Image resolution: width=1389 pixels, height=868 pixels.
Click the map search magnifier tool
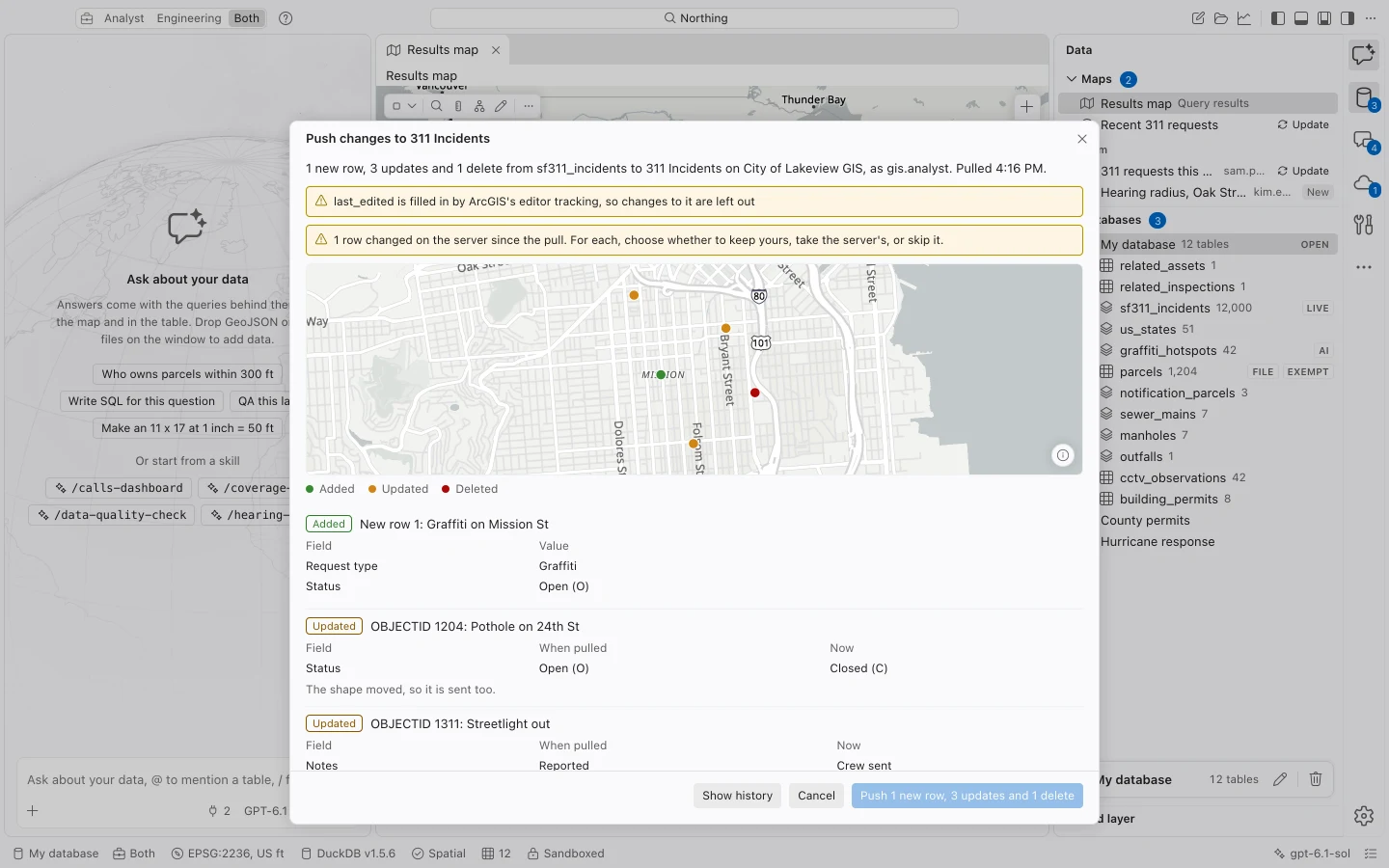[x=437, y=106]
